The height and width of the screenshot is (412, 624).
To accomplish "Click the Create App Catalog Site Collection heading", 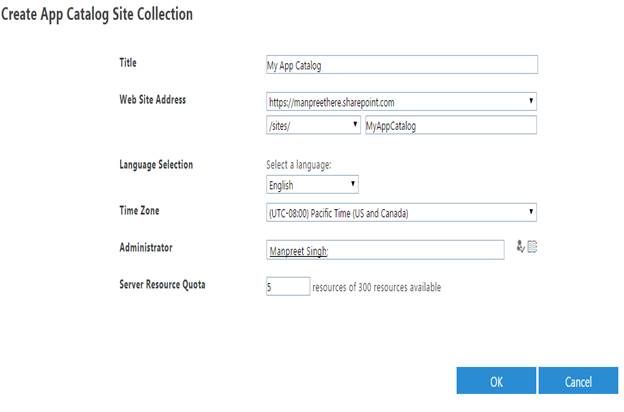I will (99, 15).
